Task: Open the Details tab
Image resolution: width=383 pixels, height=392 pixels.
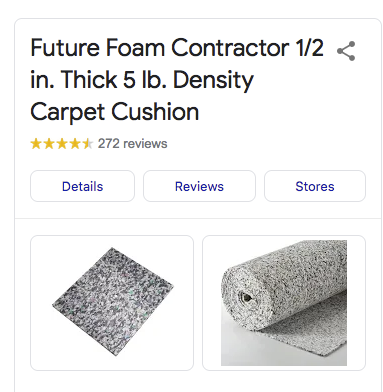Action: 82,186
